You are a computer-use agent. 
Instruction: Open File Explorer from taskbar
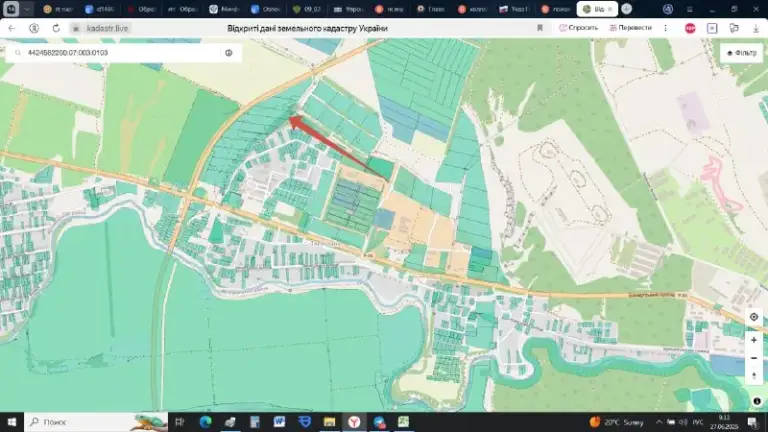pos(329,422)
